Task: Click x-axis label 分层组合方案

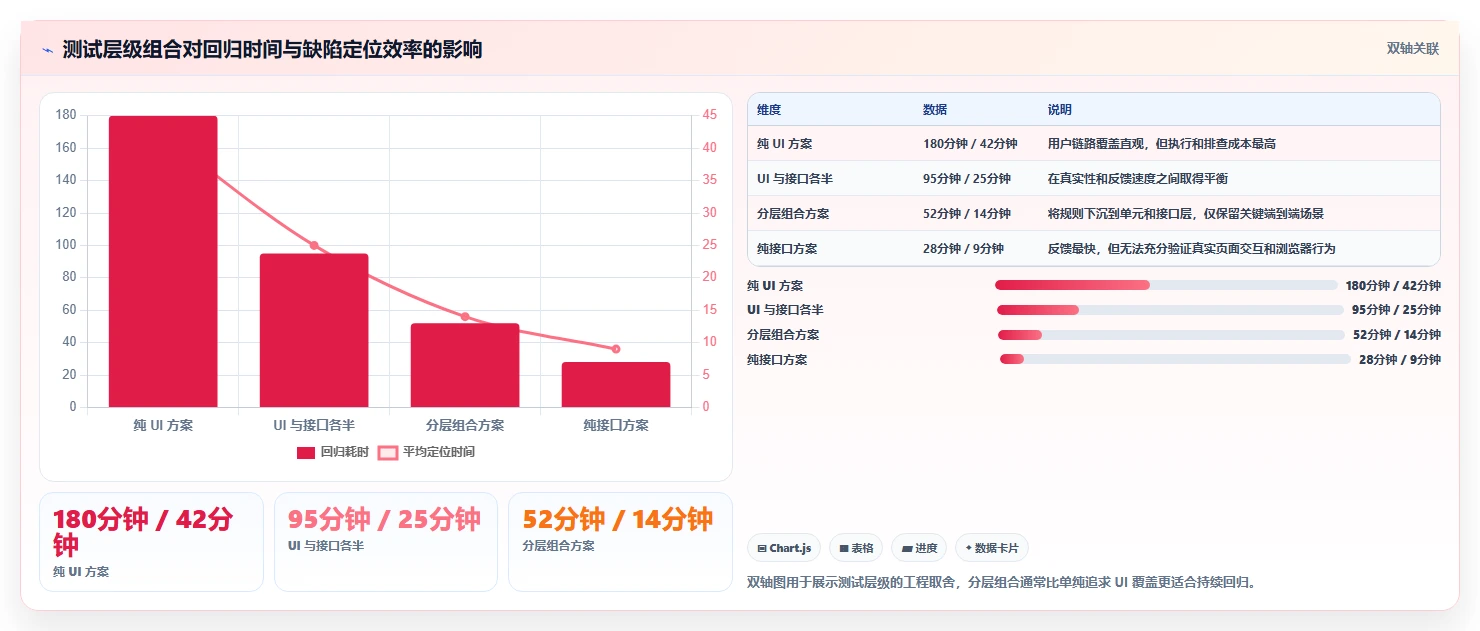Action: [465, 425]
